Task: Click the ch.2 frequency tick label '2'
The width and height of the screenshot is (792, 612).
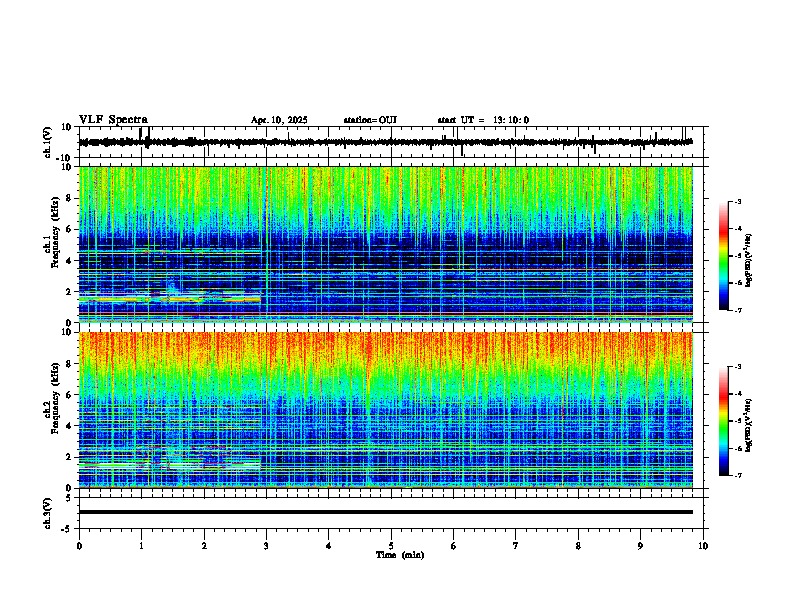Action: (x=69, y=457)
